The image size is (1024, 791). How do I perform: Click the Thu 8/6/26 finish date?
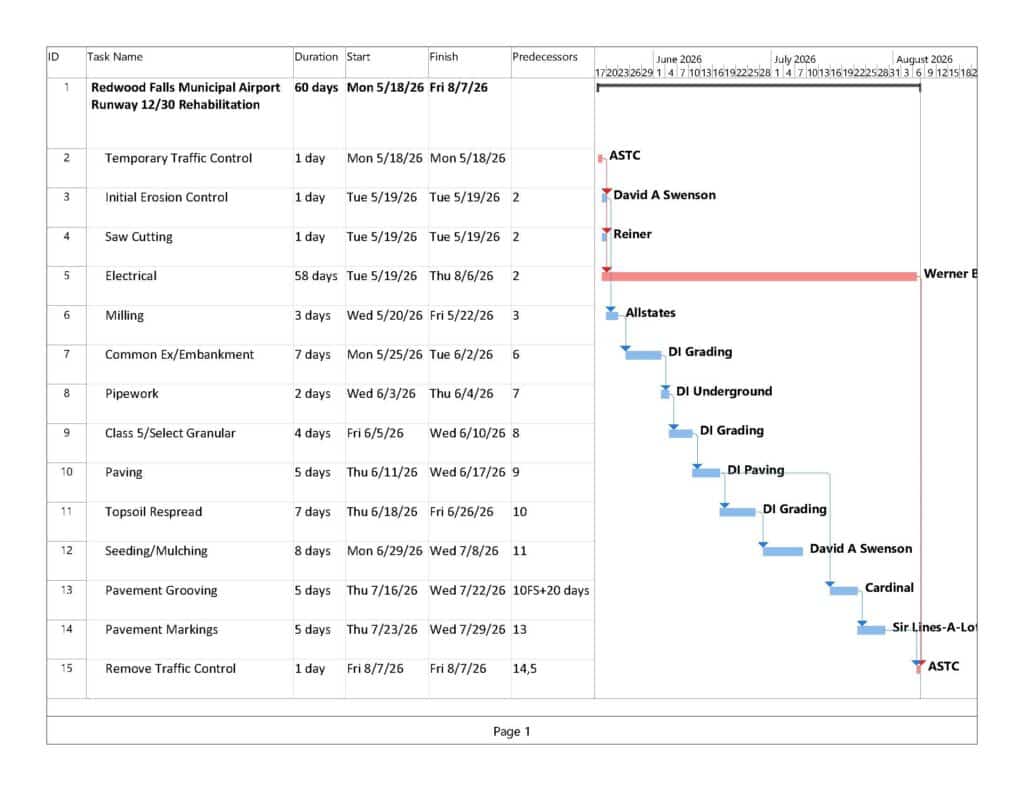coord(461,276)
